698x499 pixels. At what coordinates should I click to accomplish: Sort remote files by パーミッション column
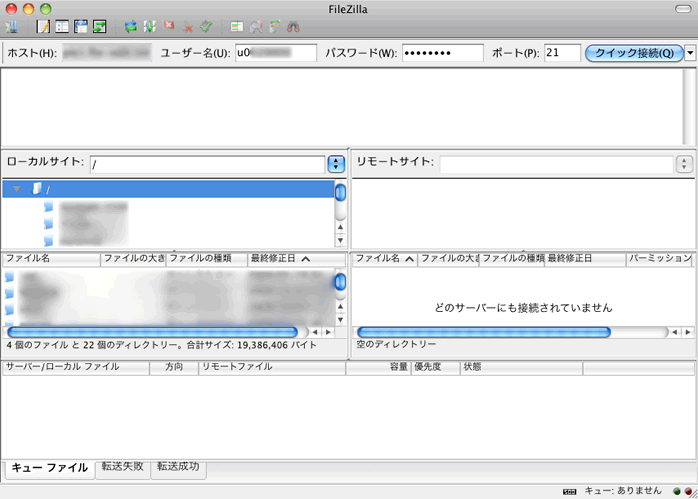click(660, 259)
